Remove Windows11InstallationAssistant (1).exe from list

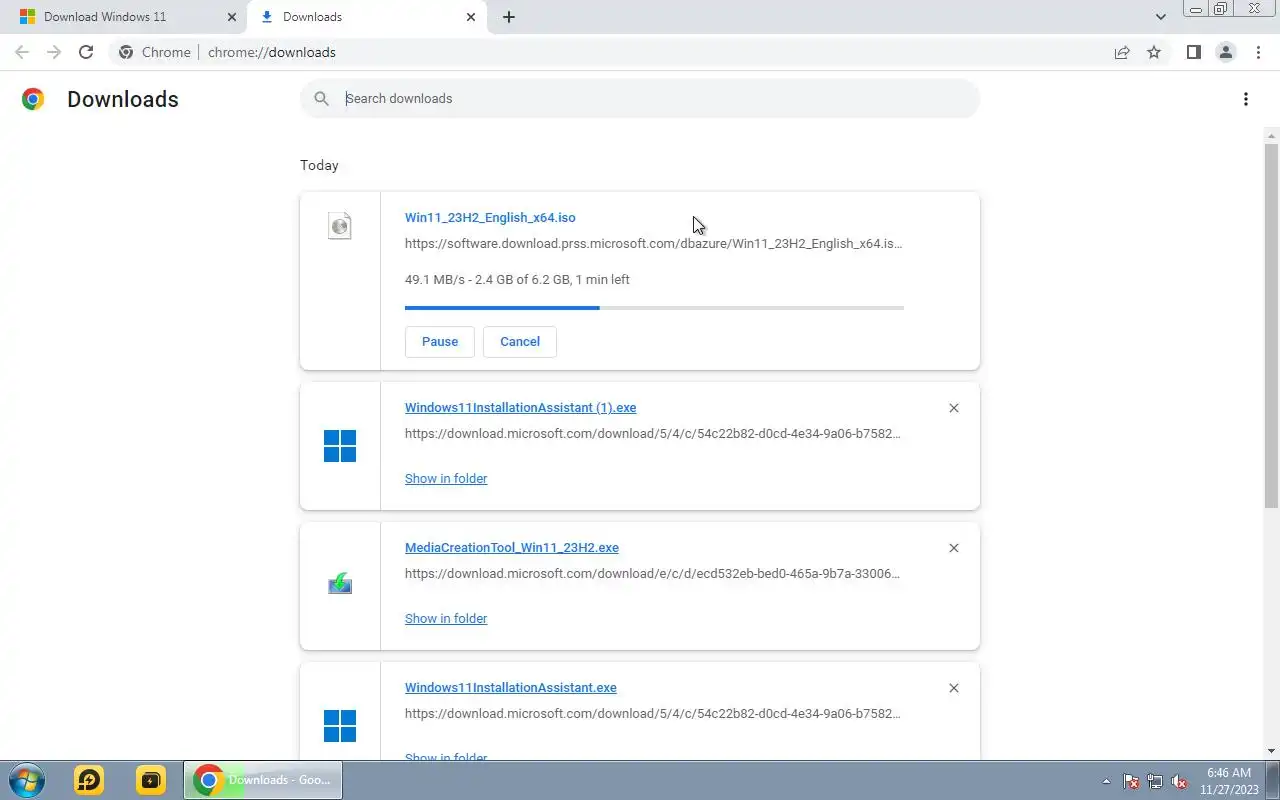954,408
